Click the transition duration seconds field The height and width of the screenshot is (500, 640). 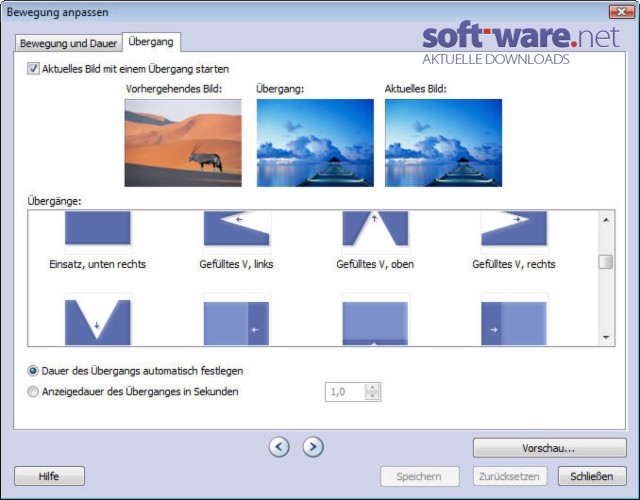click(x=346, y=392)
